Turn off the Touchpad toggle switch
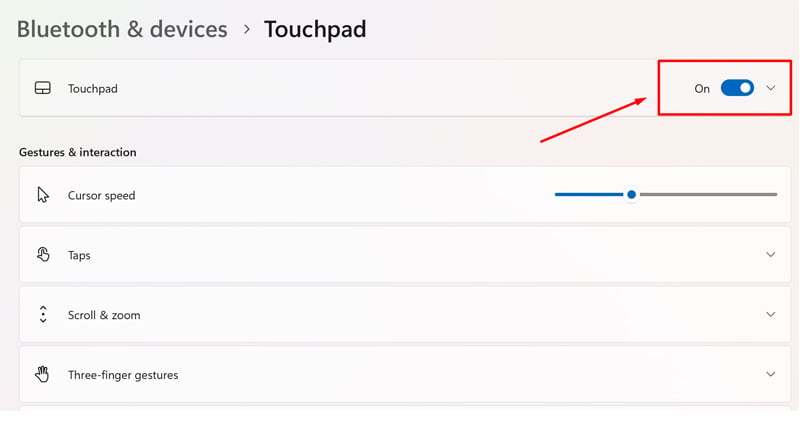Image resolution: width=800 pixels, height=442 pixels. (x=737, y=88)
